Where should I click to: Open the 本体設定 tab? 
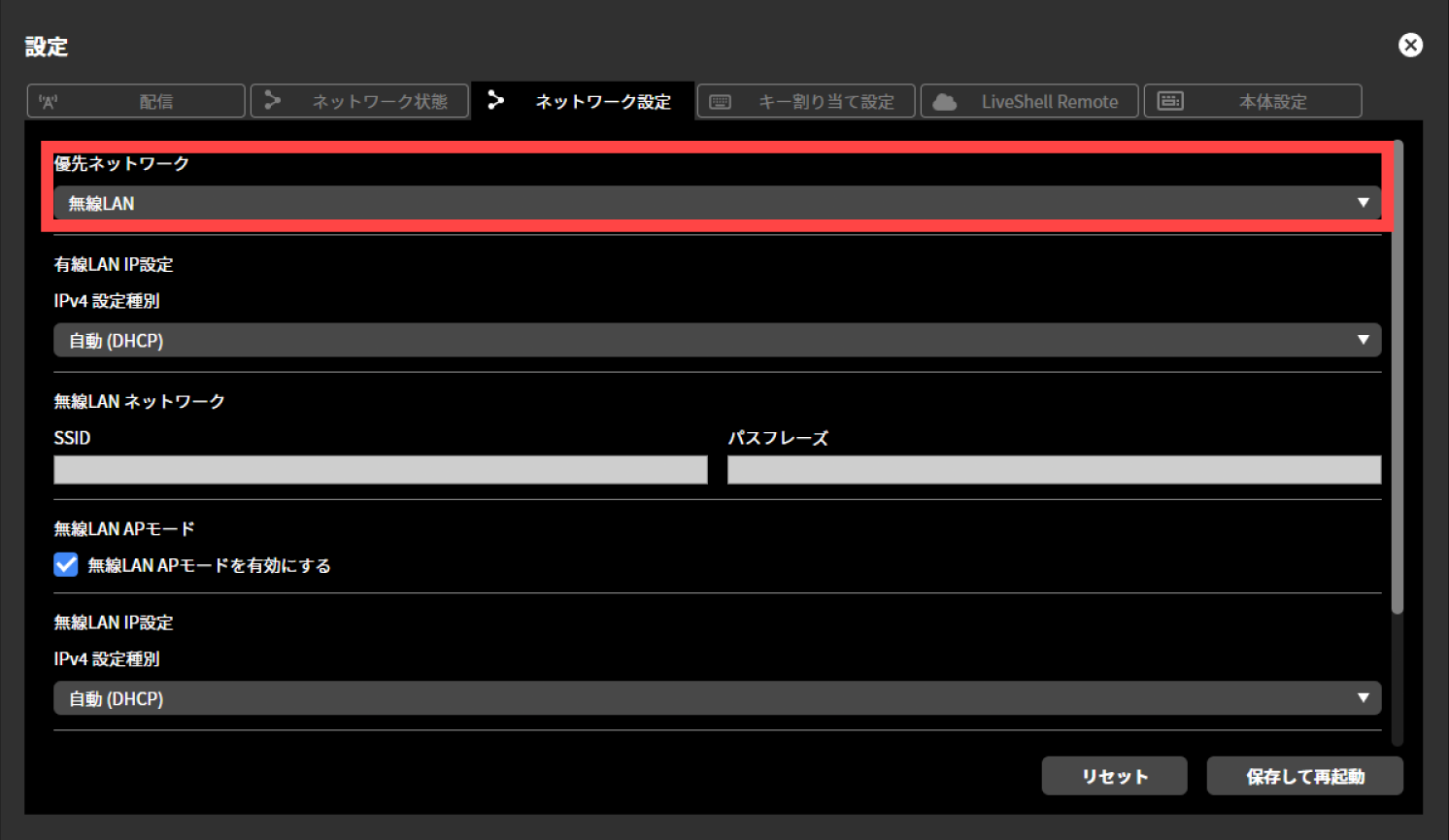click(1253, 100)
